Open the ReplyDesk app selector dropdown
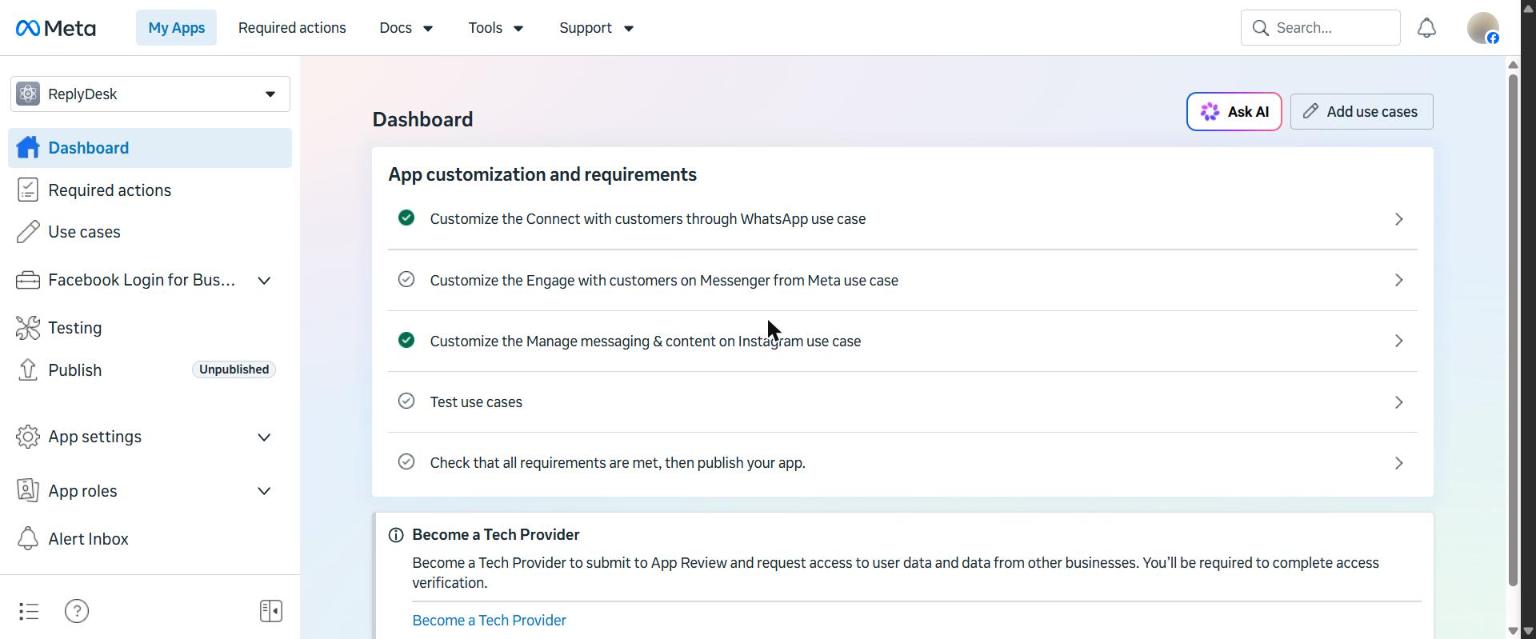1536x639 pixels. (150, 94)
